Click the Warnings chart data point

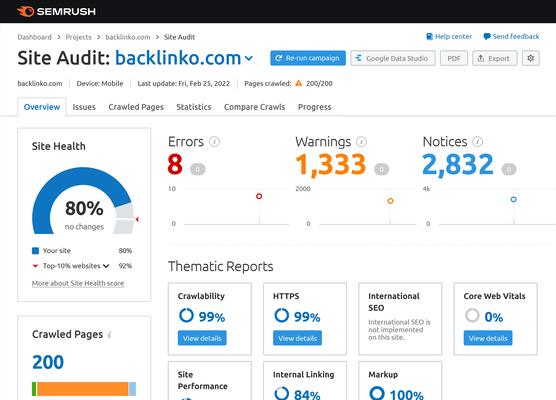(x=390, y=201)
